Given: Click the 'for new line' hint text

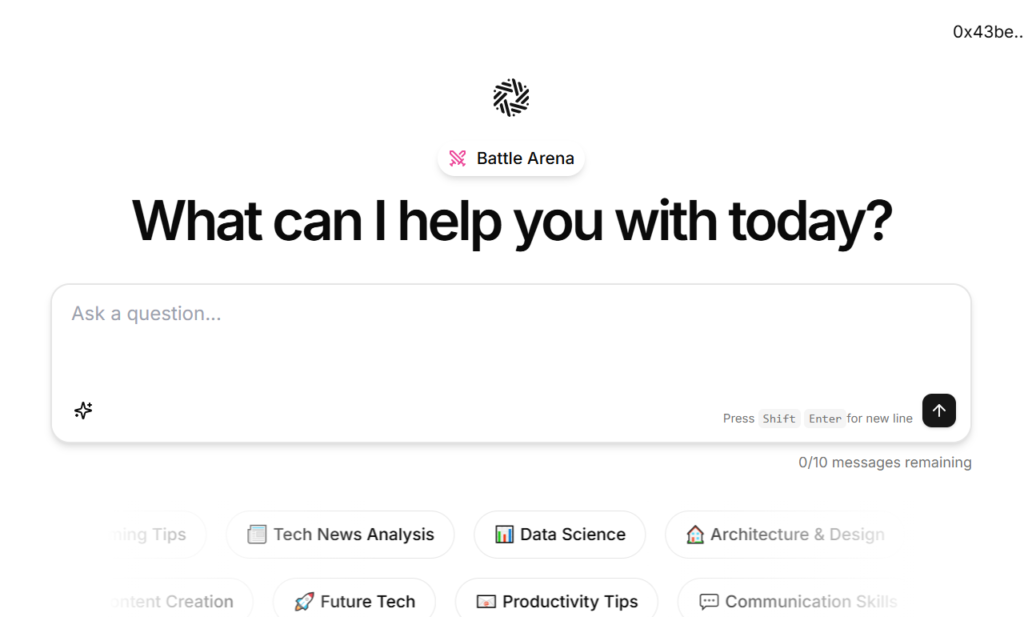Looking at the screenshot, I should (880, 419).
